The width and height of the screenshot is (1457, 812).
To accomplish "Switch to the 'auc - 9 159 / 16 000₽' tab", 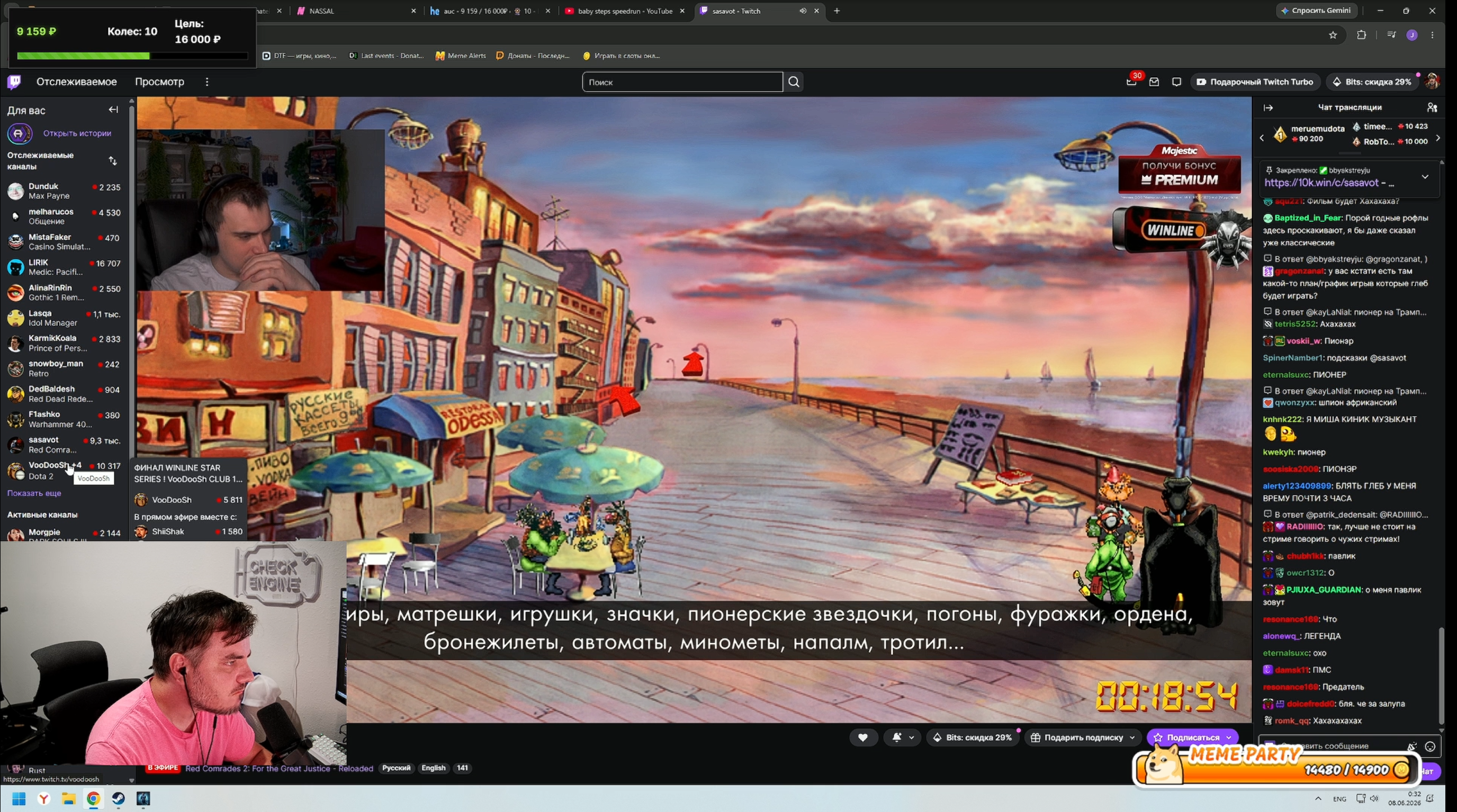I will (x=490, y=11).
